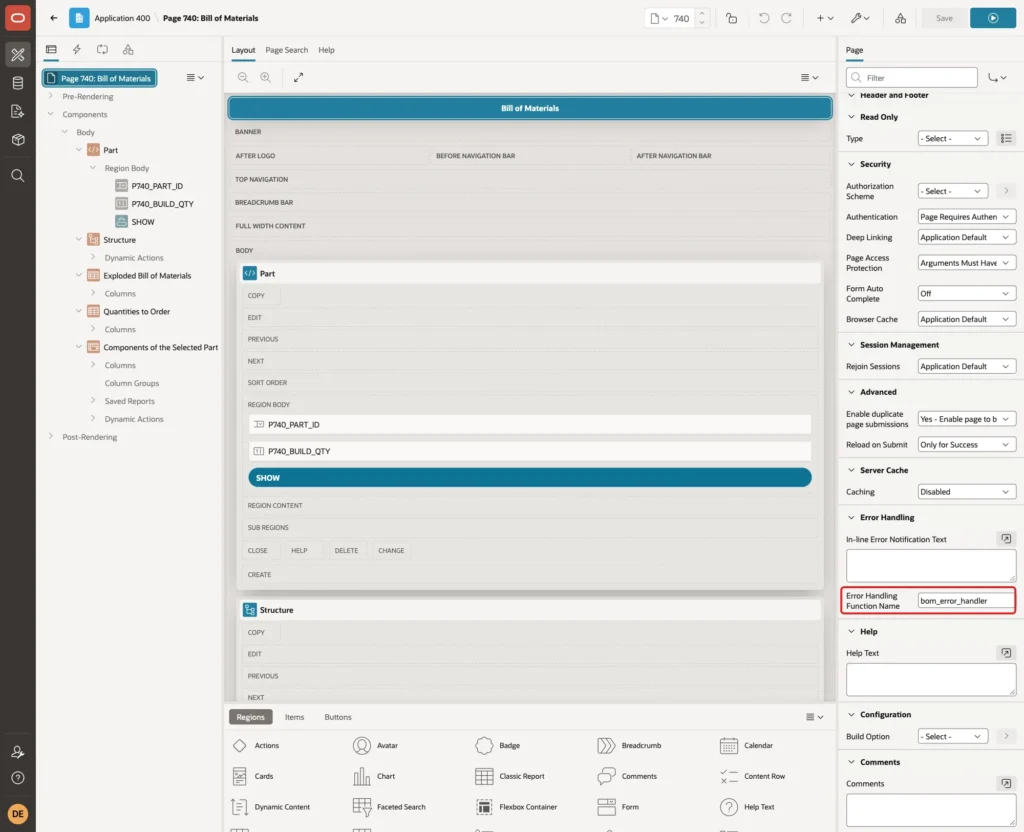The image size is (1024, 832).
Task: Increment the page number stepper
Action: click(x=702, y=14)
